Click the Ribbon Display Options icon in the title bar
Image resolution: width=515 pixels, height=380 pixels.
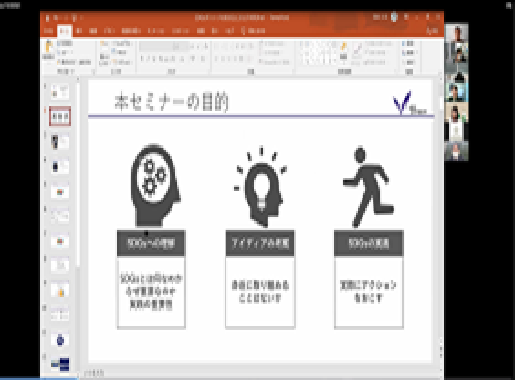406,17
